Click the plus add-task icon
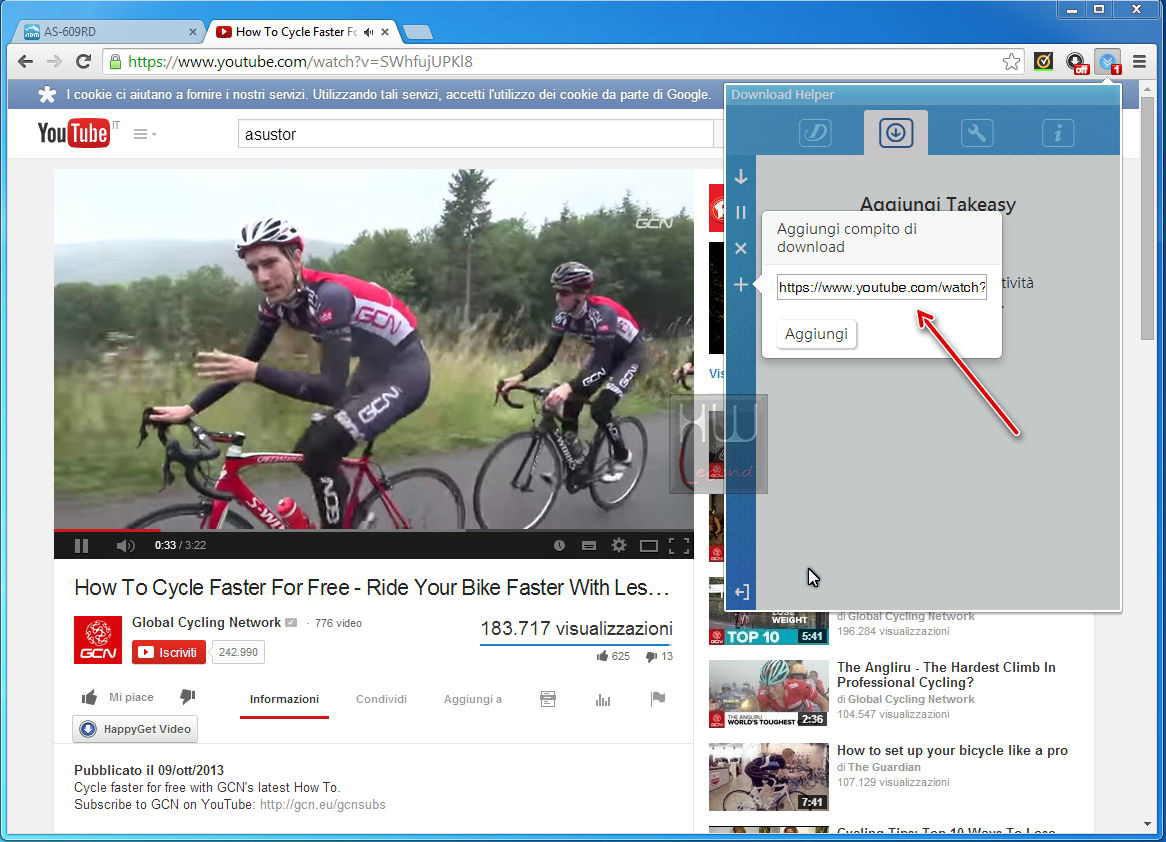This screenshot has height=842, width=1166. [x=741, y=284]
